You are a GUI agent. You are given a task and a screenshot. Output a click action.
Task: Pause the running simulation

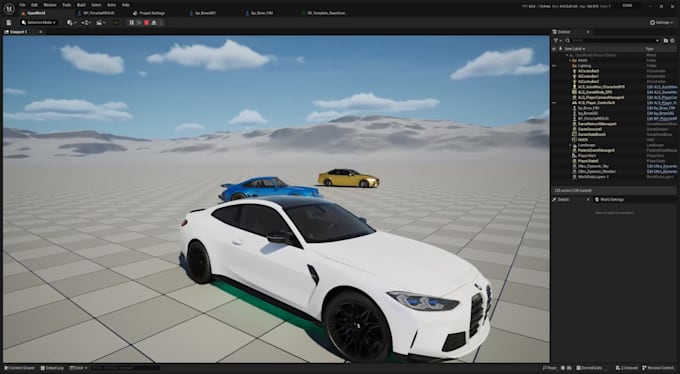click(x=131, y=23)
